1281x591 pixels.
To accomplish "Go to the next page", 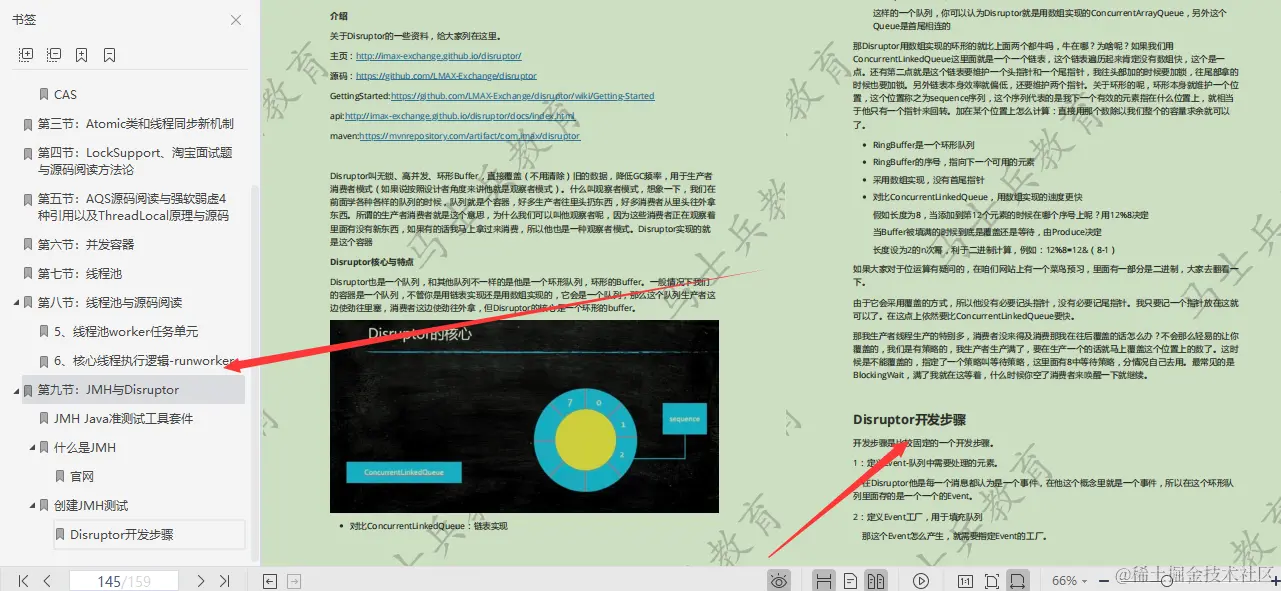I will 201,581.
